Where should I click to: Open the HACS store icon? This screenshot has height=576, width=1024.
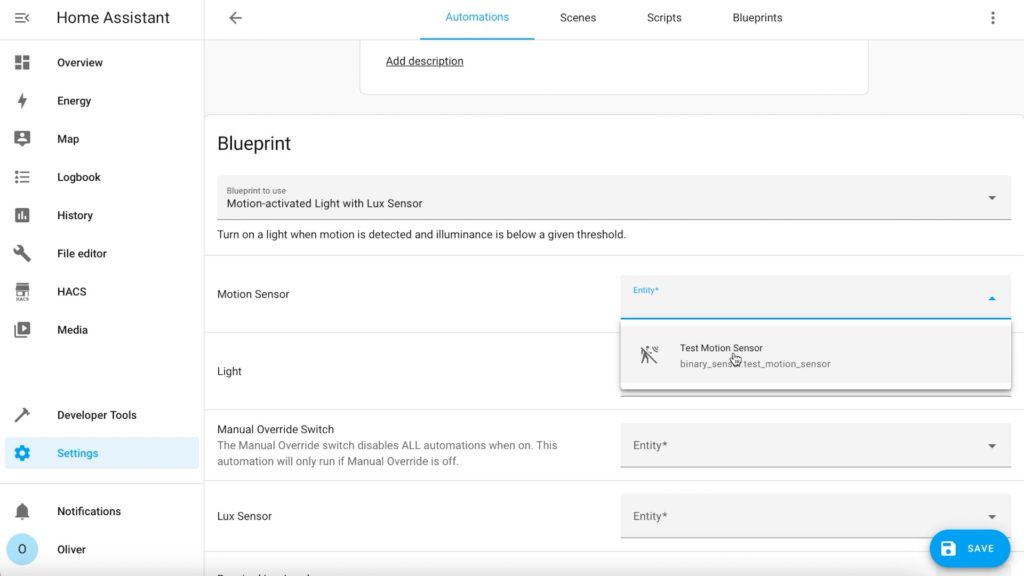(22, 291)
